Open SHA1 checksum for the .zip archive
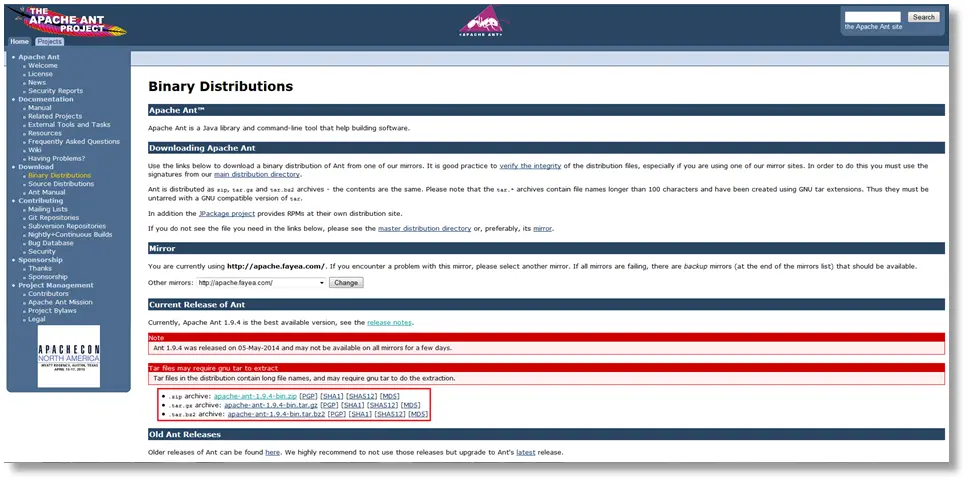This screenshot has width=968, height=482. click(332, 396)
